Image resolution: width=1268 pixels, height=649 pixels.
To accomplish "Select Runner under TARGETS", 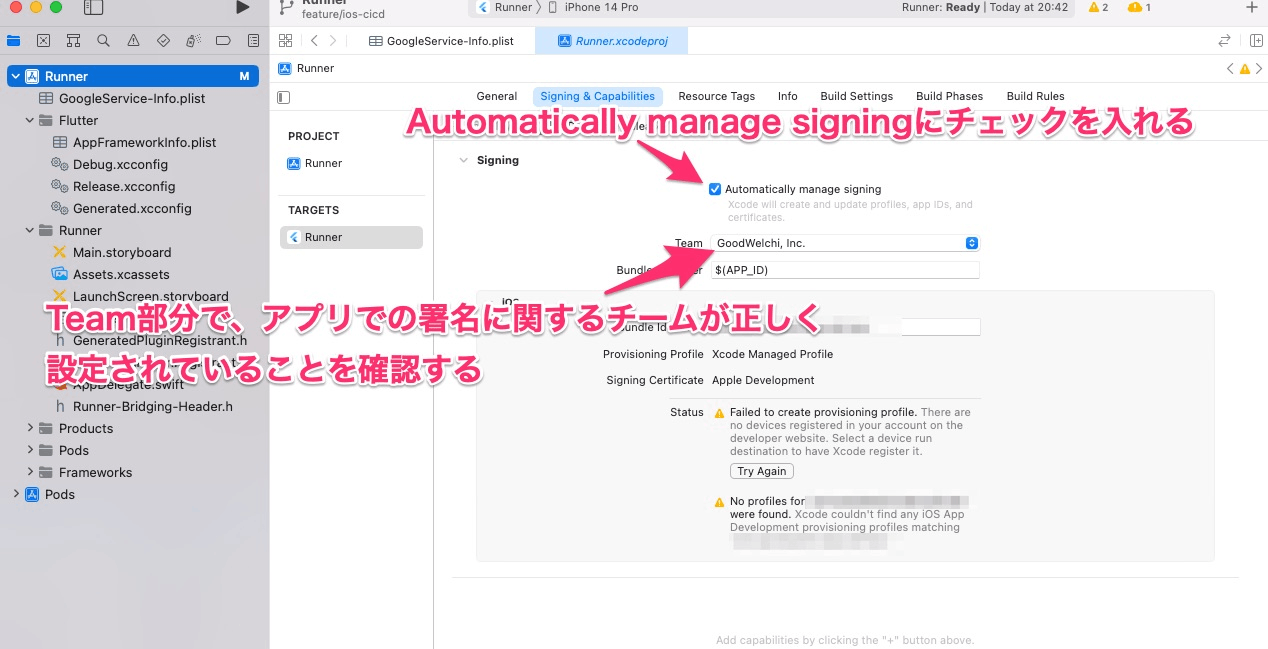I will pos(351,237).
